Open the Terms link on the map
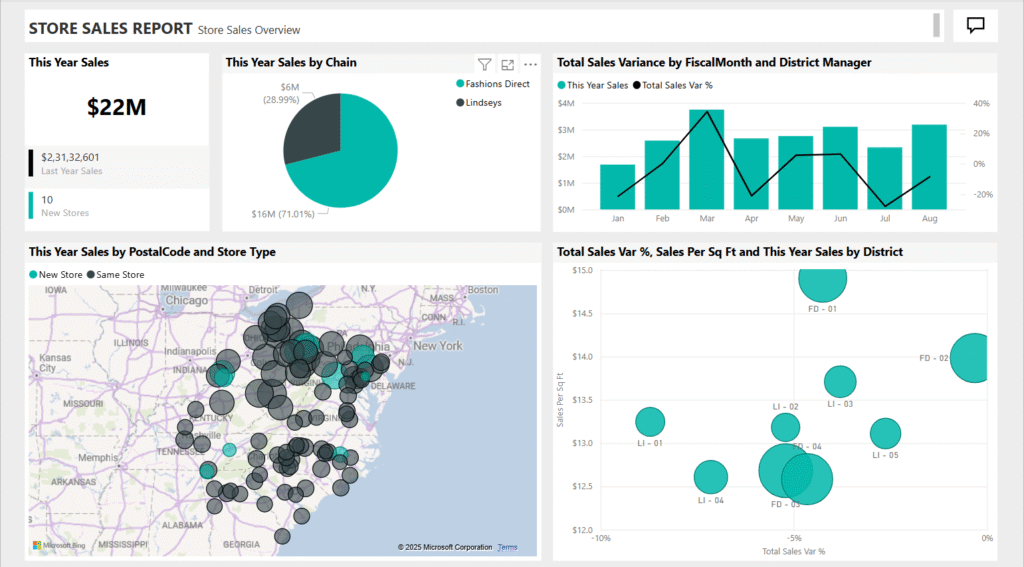 [x=507, y=547]
